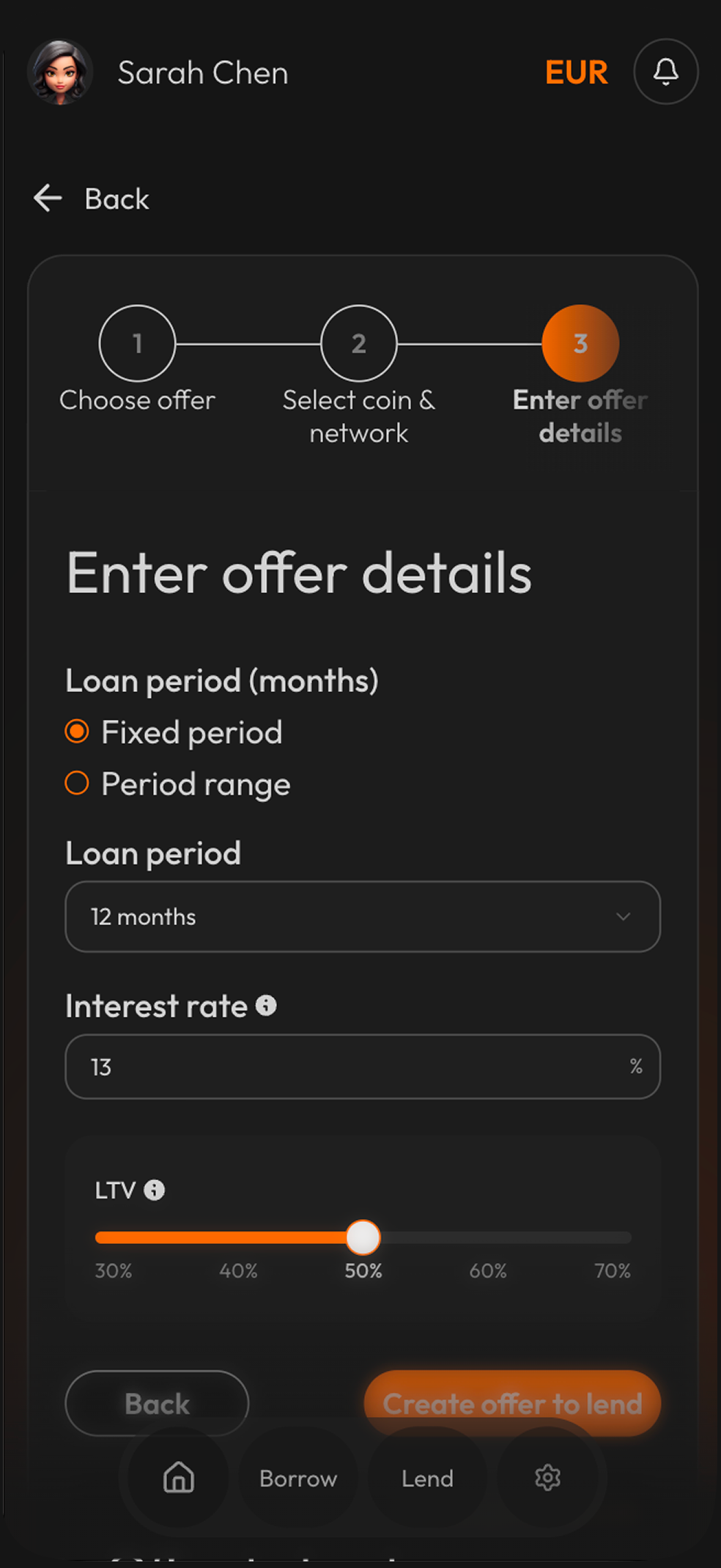
Task: Open notifications bell icon
Action: (x=665, y=72)
